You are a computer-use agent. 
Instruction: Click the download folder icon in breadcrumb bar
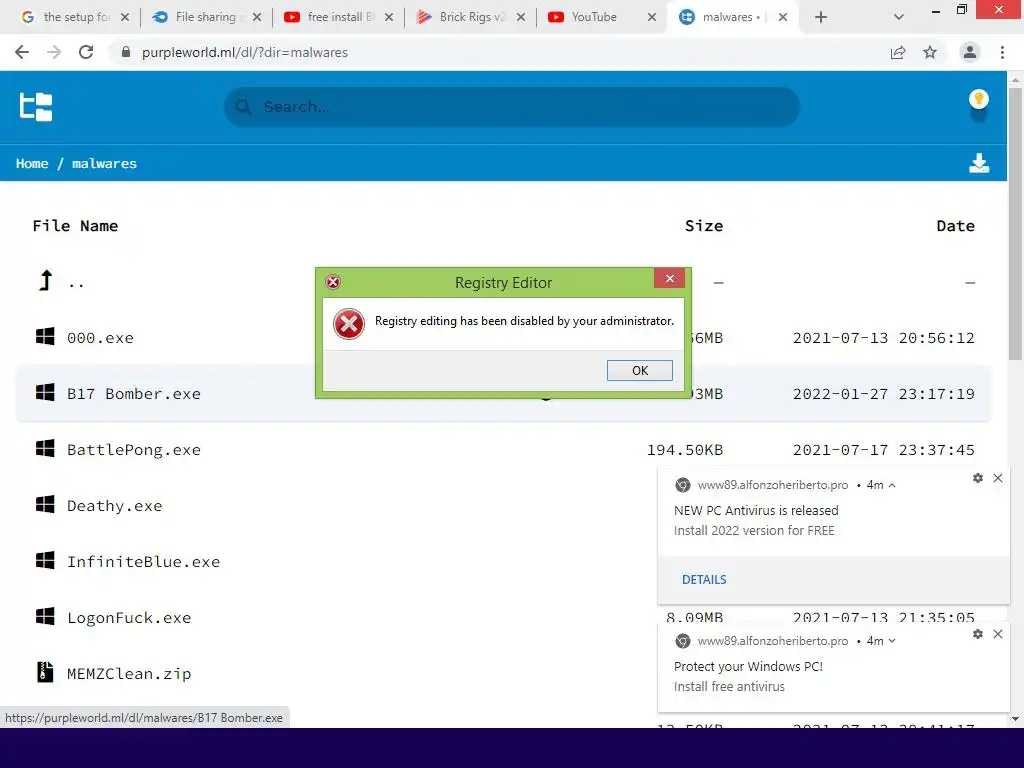tap(978, 163)
